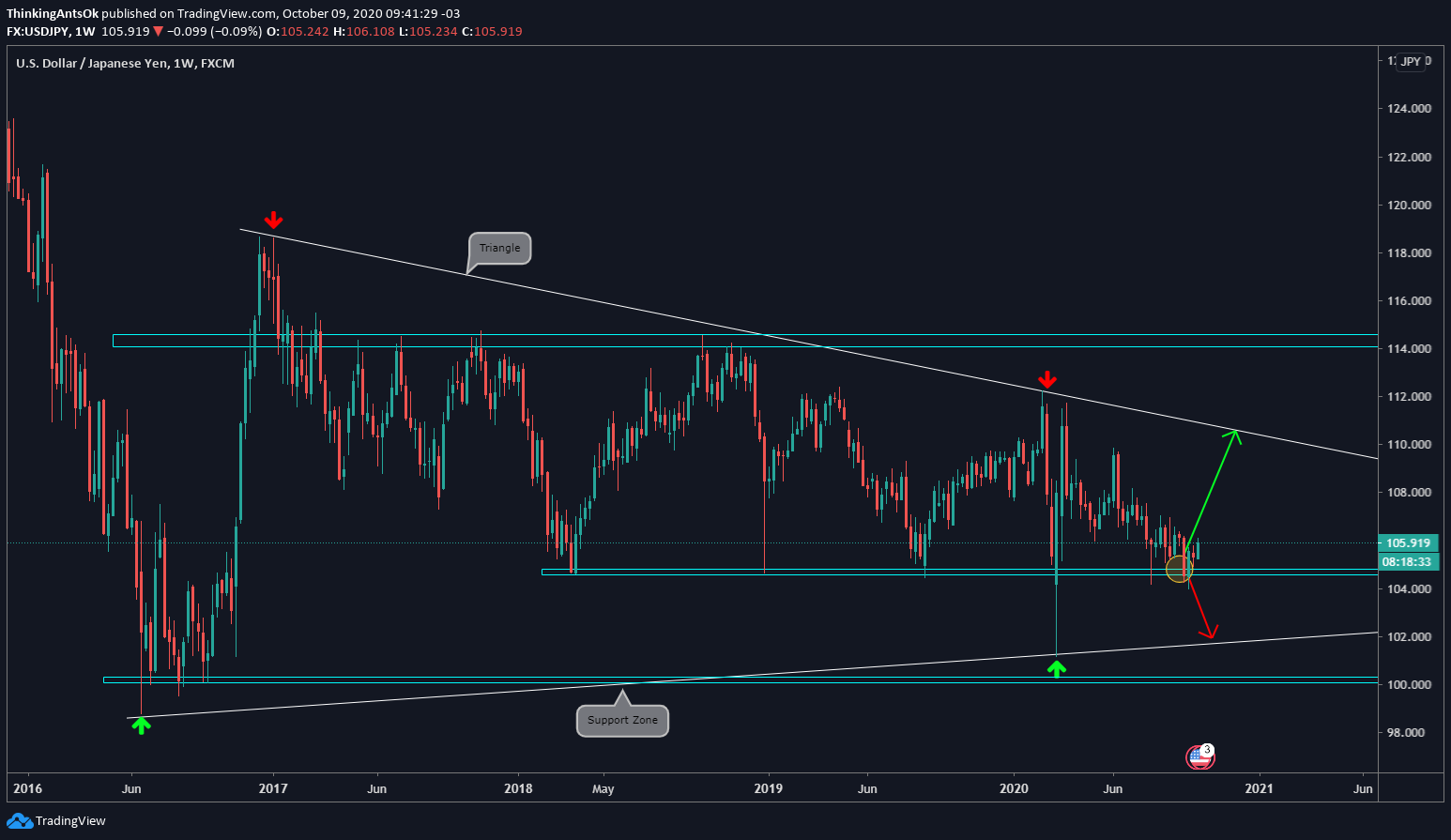The image size is (1451, 840).
Task: Click the TradingView logo icon
Action: point(20,821)
